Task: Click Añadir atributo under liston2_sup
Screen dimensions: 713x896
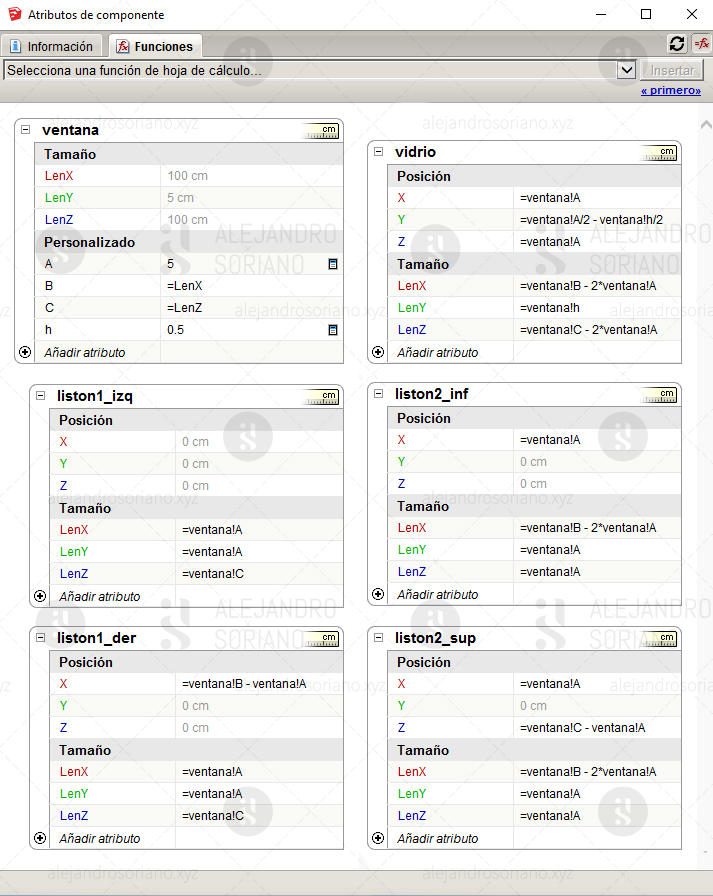Action: [438, 838]
